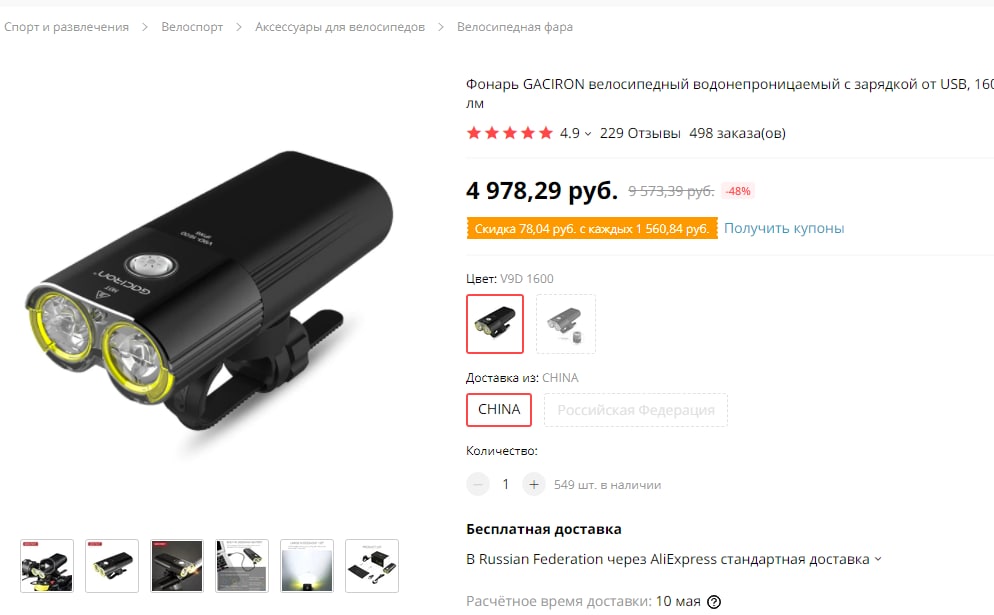Open Велосипедная фара breadcrumb
The width and height of the screenshot is (994, 615).
[515, 27]
